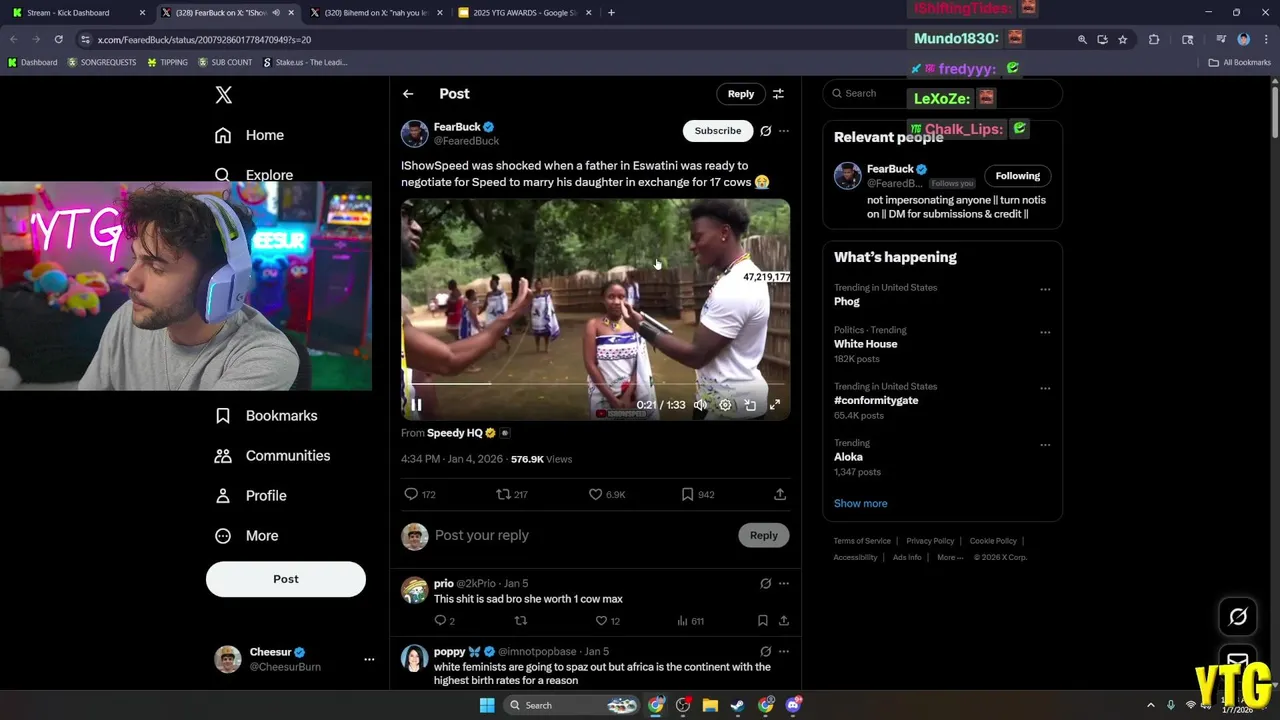Open the X logo home icon

coord(224,95)
